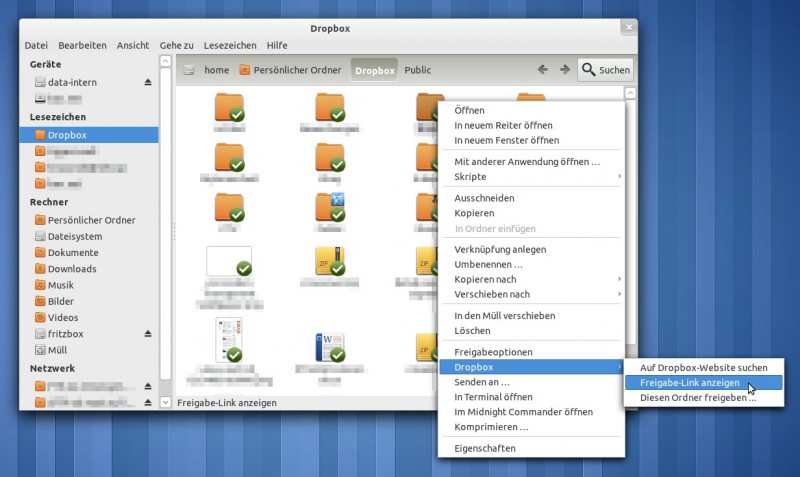Click the Persönlicher Ordner path button
The width and height of the screenshot is (800, 477).
point(289,70)
